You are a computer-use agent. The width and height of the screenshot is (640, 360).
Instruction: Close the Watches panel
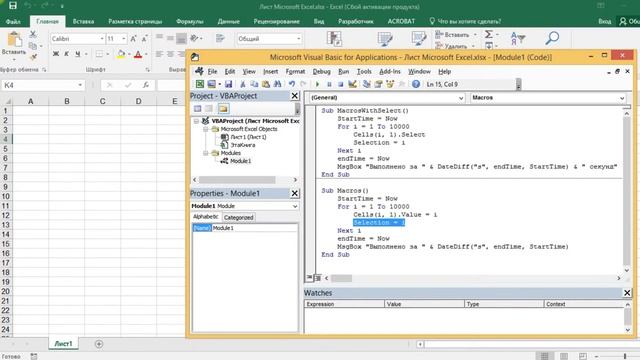[627, 293]
